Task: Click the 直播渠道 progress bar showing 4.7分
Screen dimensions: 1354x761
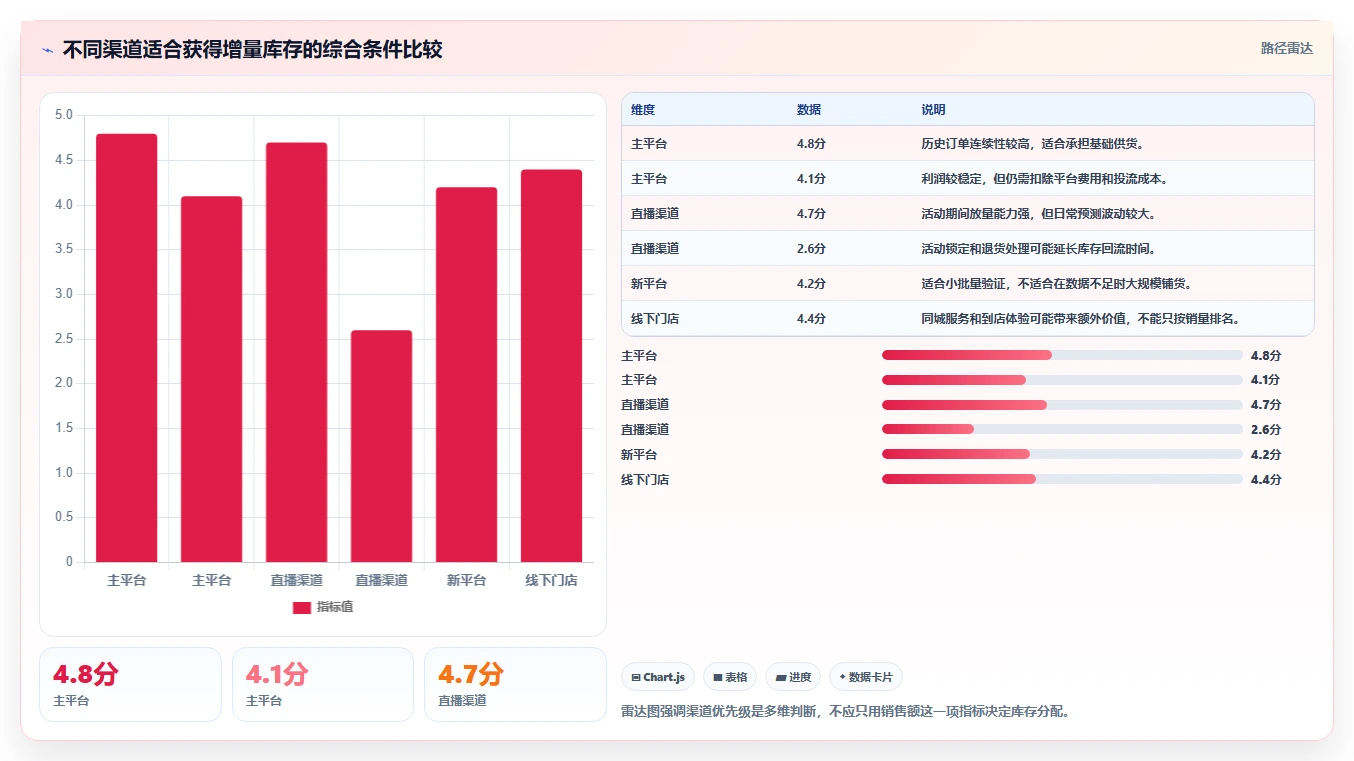Action: 1062,405
